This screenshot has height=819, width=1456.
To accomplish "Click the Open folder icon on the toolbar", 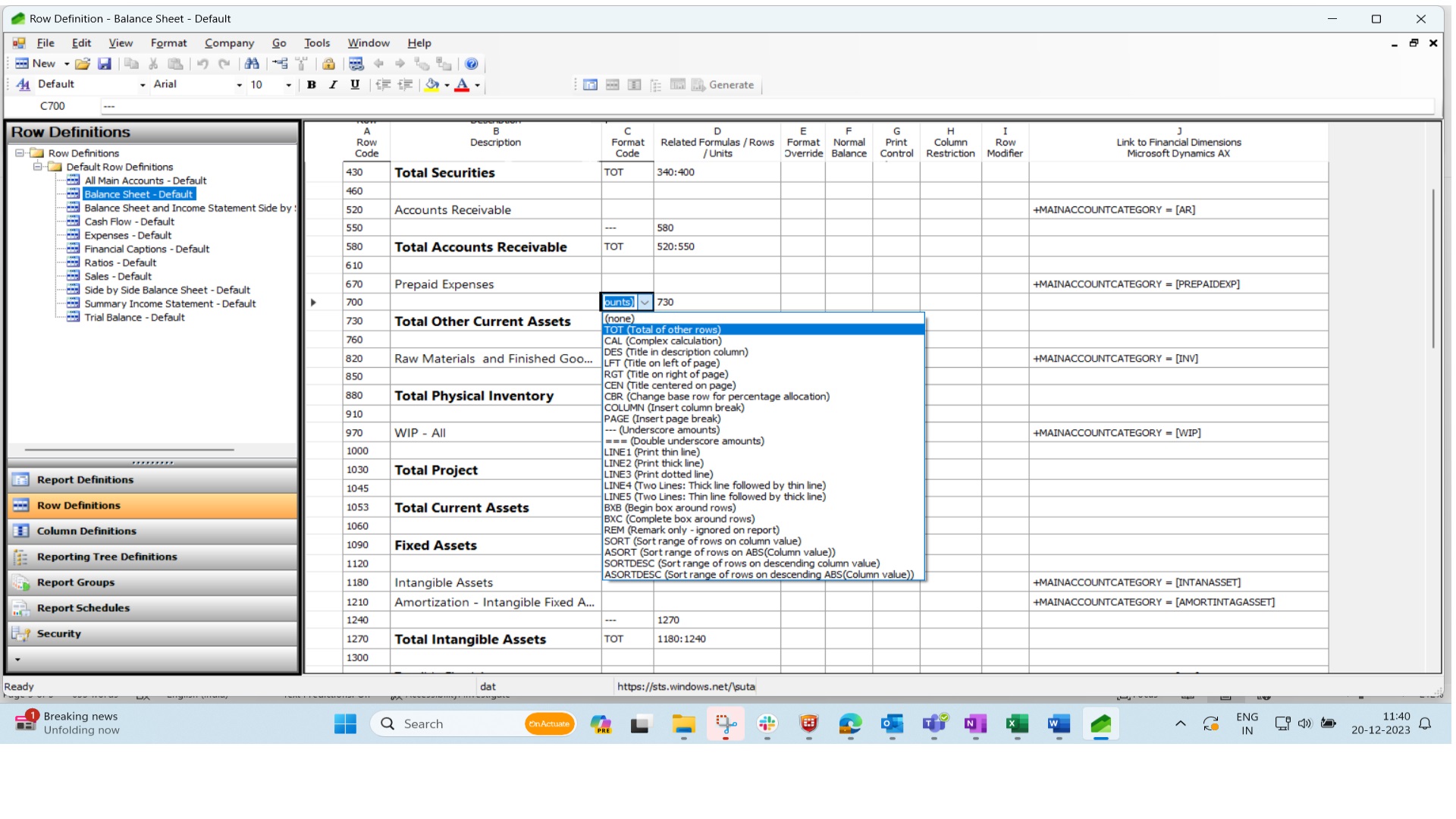I will (82, 64).
